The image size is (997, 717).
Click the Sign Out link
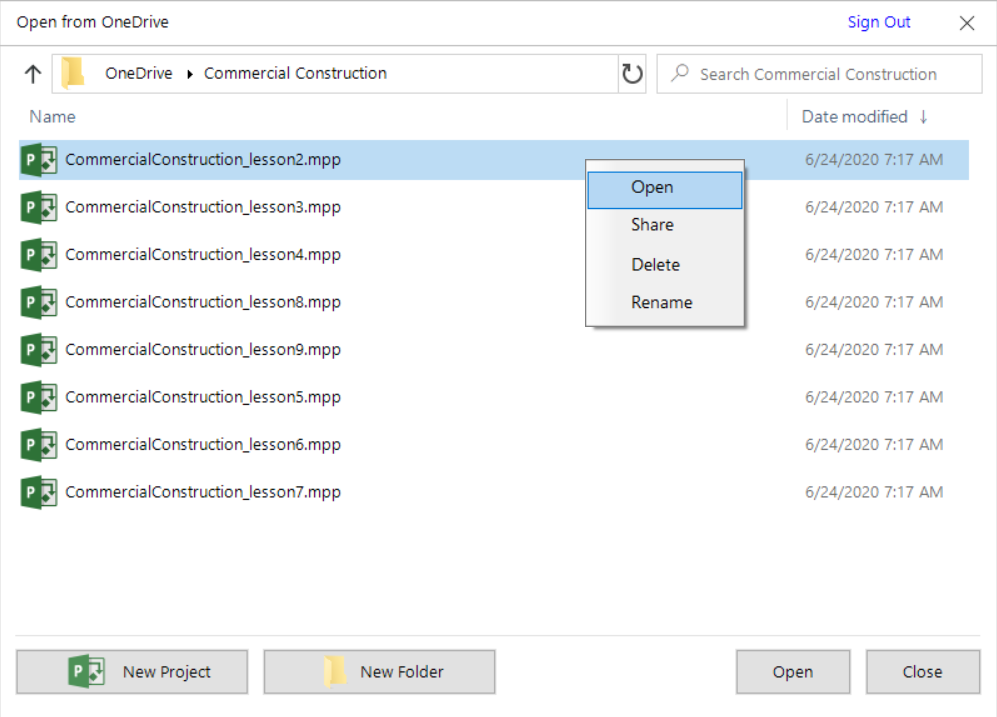(x=879, y=22)
